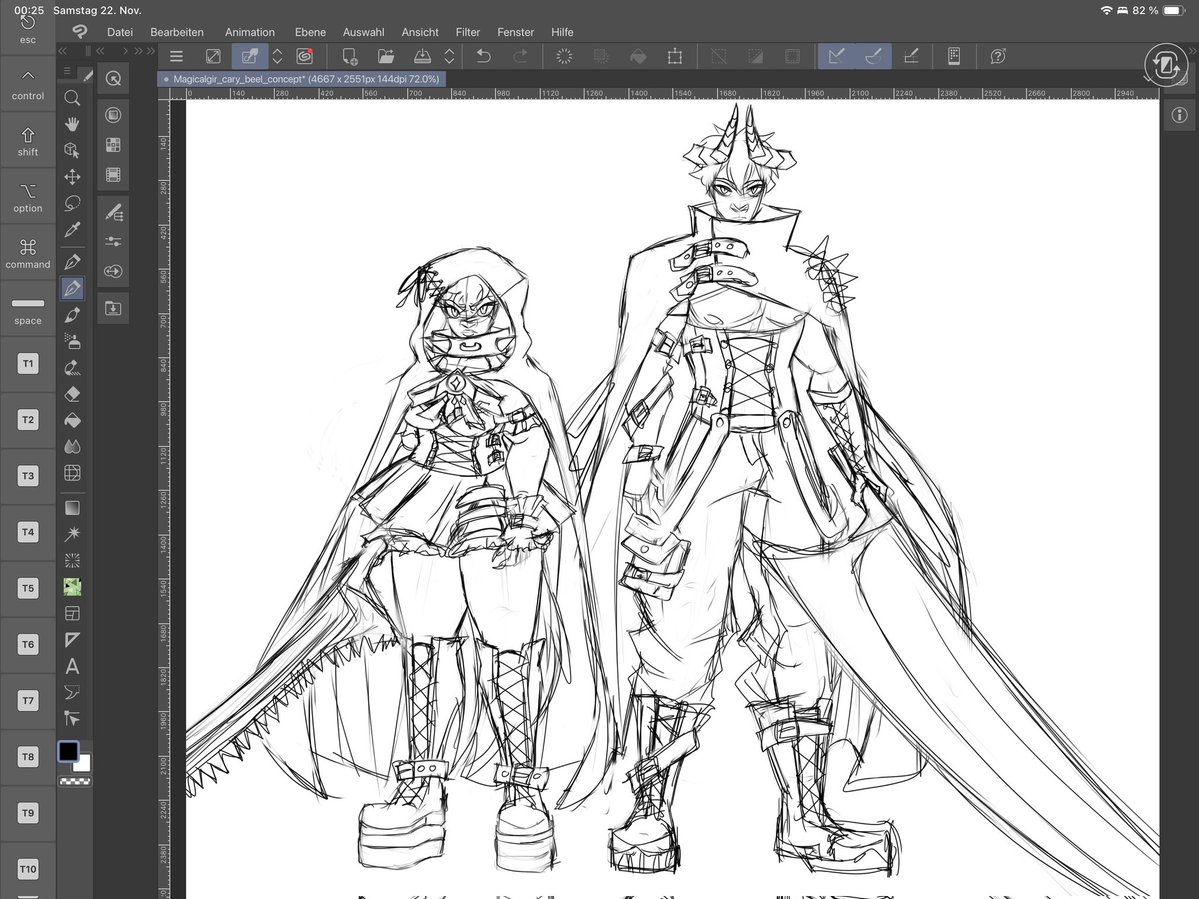
Task: Open the Quick Access panel icon
Action: pos(113,79)
